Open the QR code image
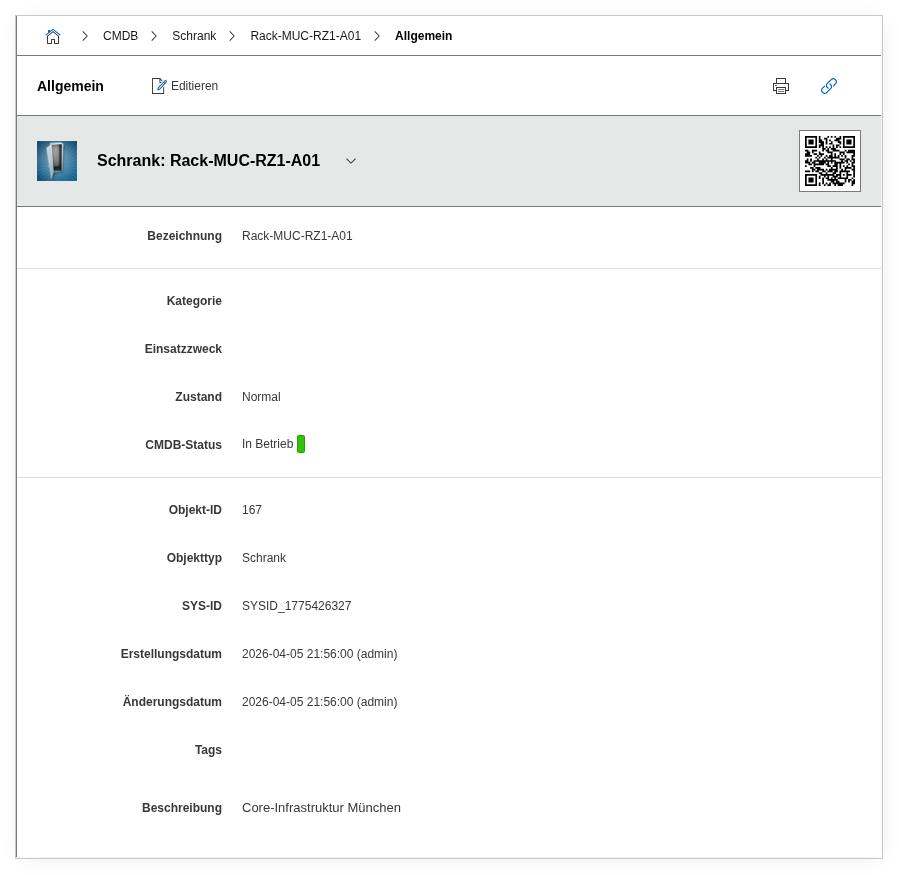The width and height of the screenshot is (899, 875). point(829,161)
